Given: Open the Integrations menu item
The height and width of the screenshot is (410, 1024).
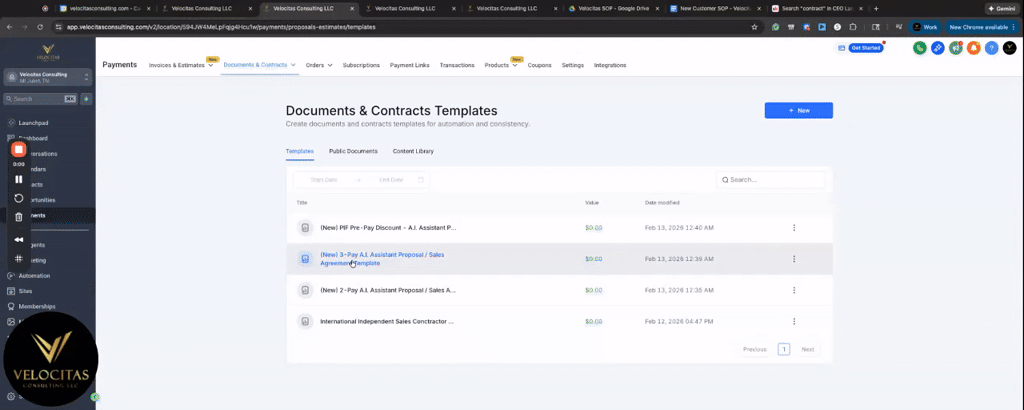Looking at the screenshot, I should (x=610, y=65).
